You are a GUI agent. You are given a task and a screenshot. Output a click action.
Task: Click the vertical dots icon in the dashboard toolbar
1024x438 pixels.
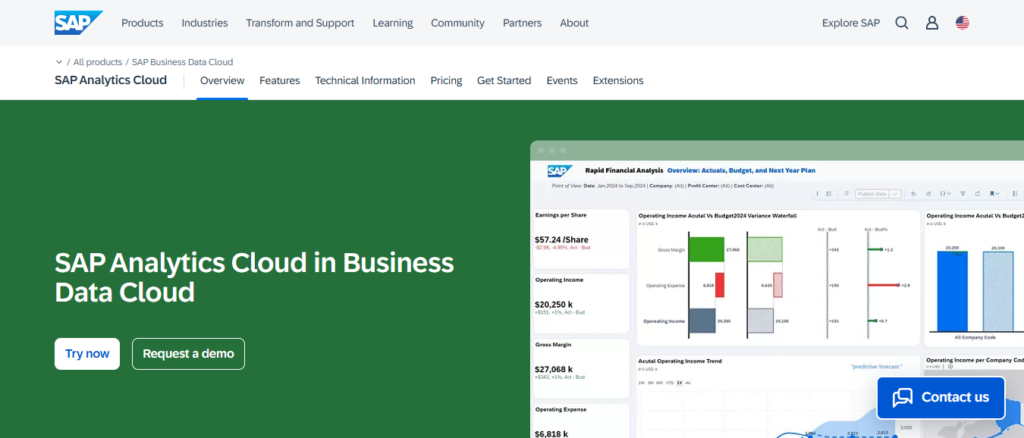coord(818,194)
